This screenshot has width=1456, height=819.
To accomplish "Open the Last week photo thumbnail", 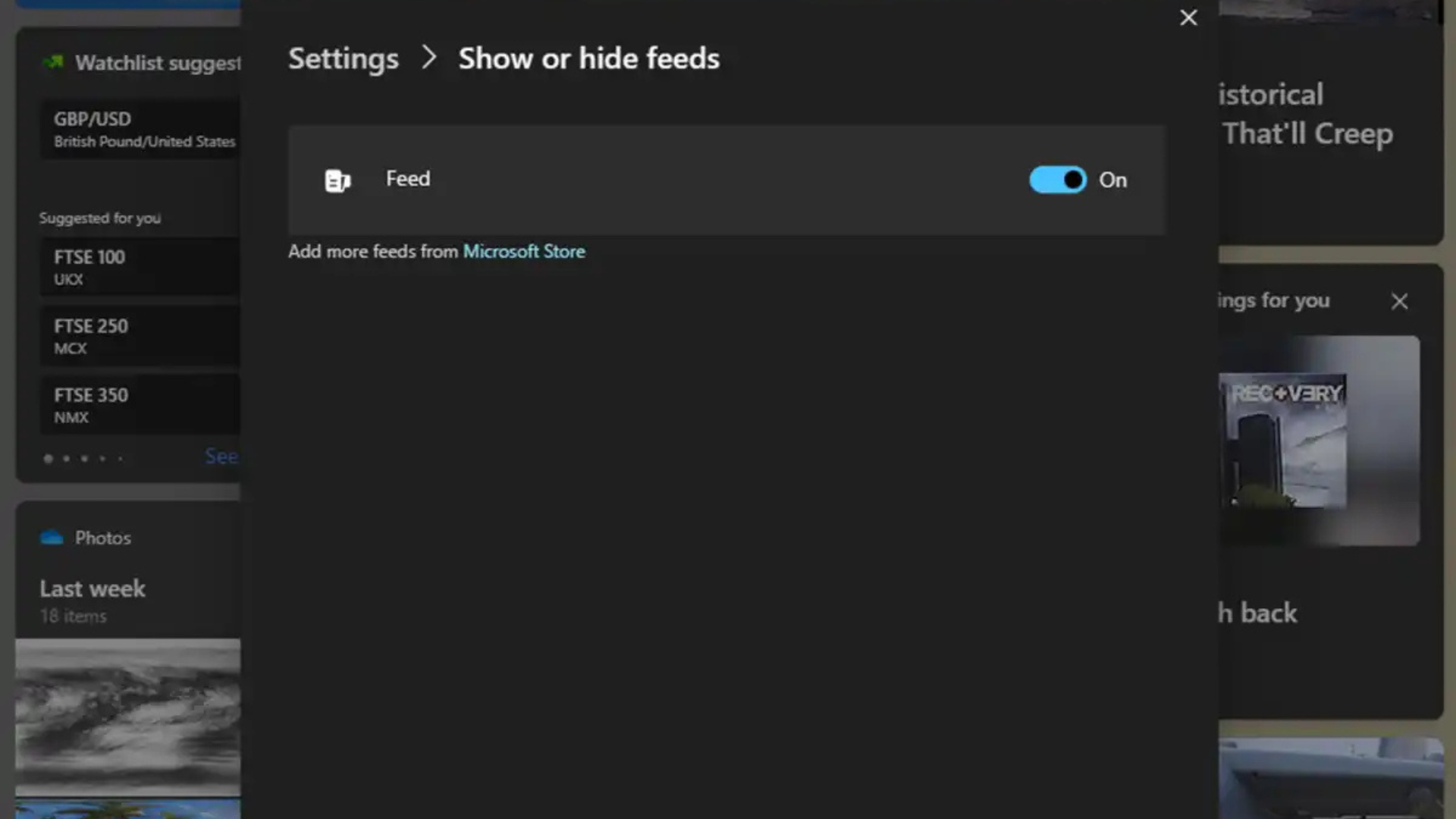I will [127, 717].
